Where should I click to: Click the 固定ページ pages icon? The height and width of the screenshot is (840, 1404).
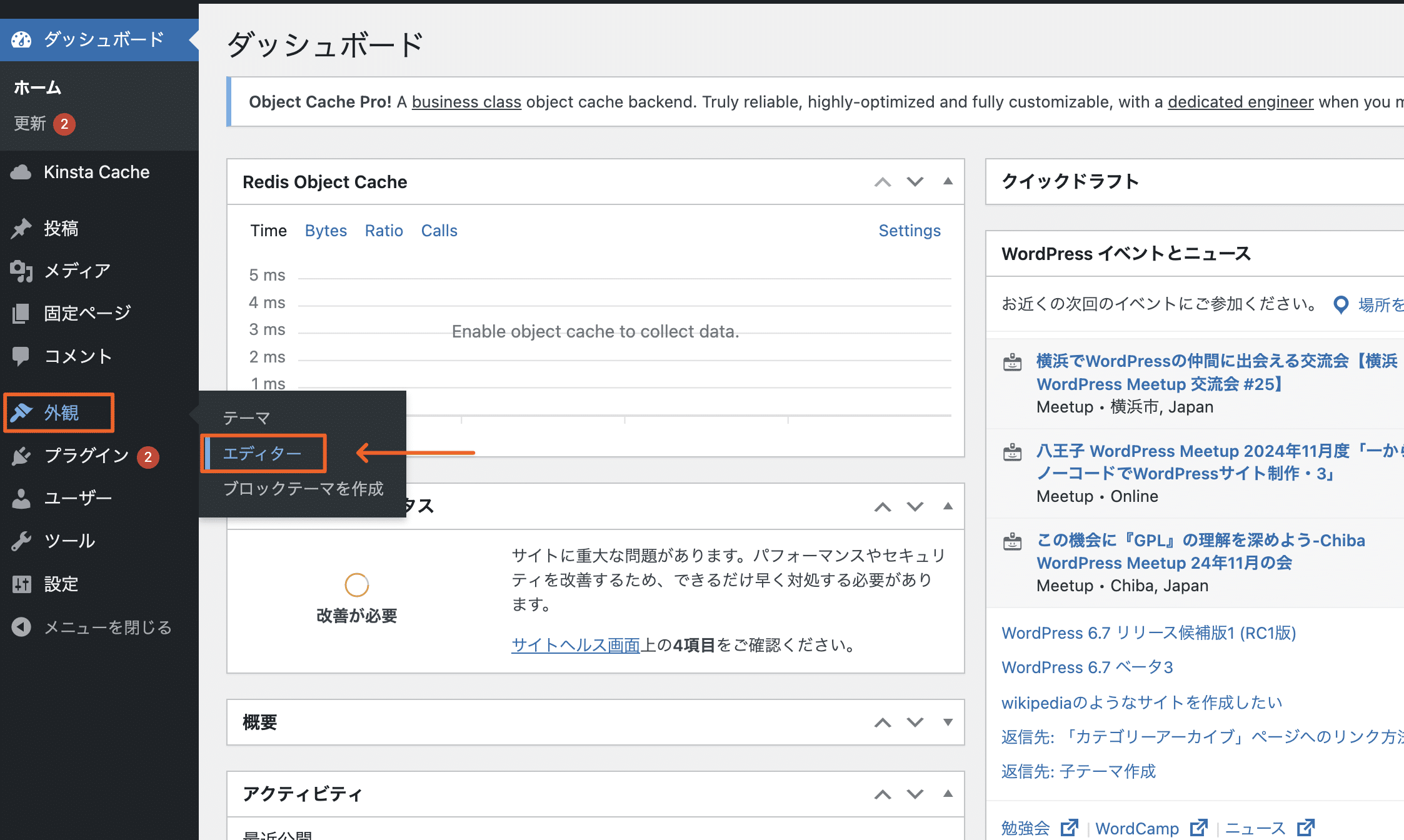22,312
